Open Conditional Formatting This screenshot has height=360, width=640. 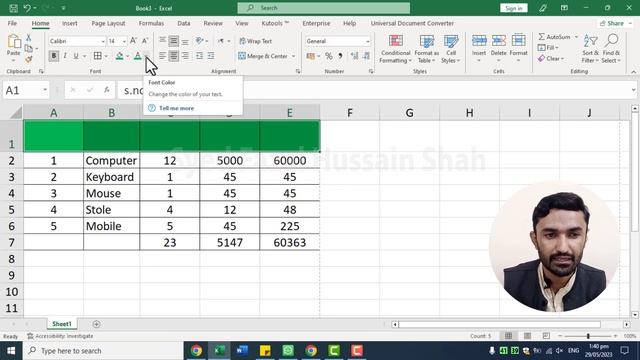(x=395, y=49)
